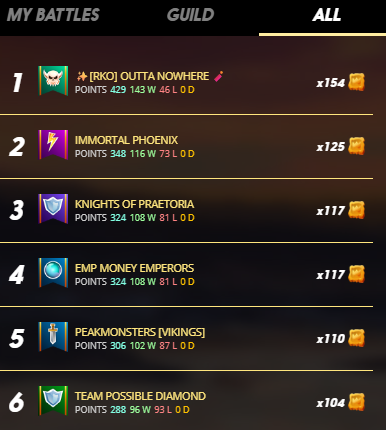Open the GUILD tab
Screen dimensions: 386x430
coord(190,15)
